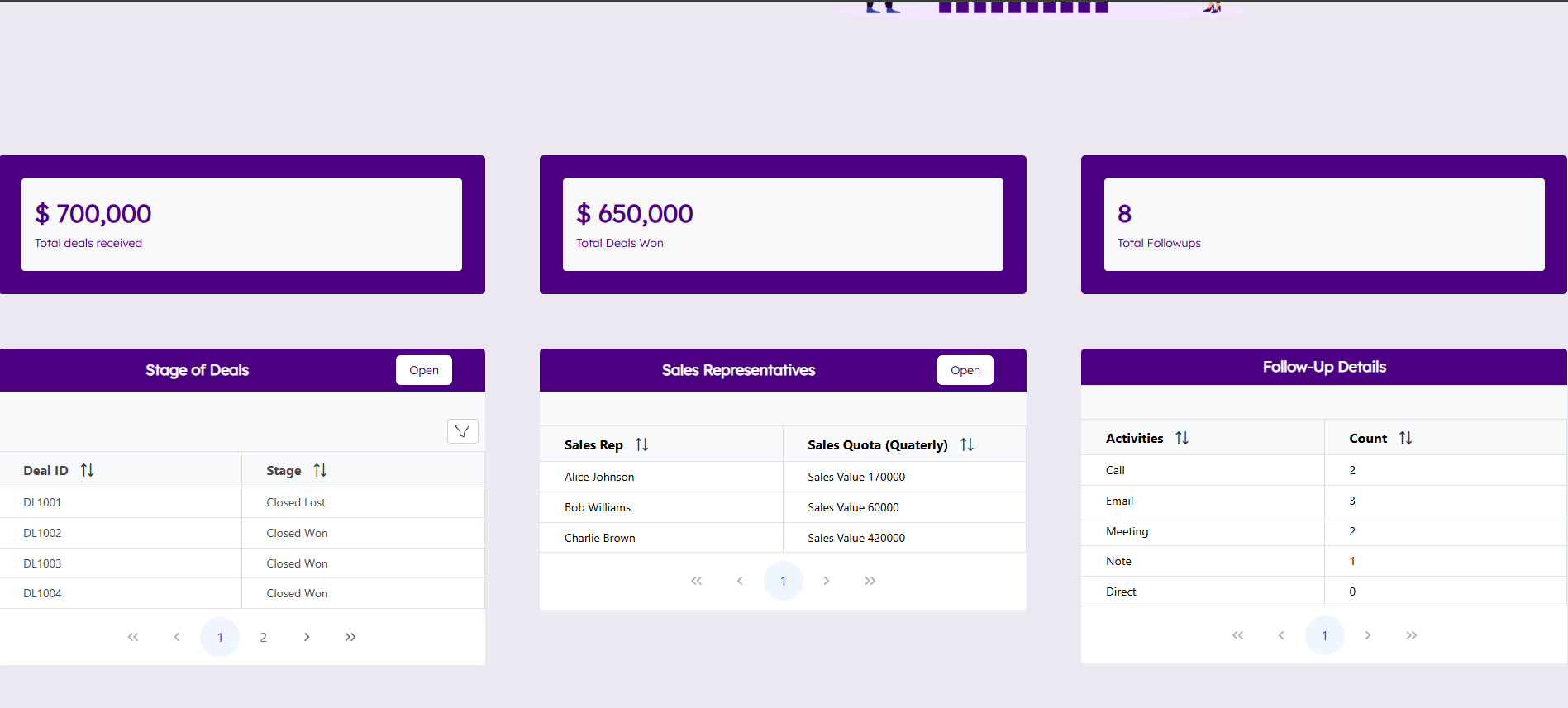The height and width of the screenshot is (708, 1568).
Task: Click the Sales Representatives heading
Action: (739, 370)
